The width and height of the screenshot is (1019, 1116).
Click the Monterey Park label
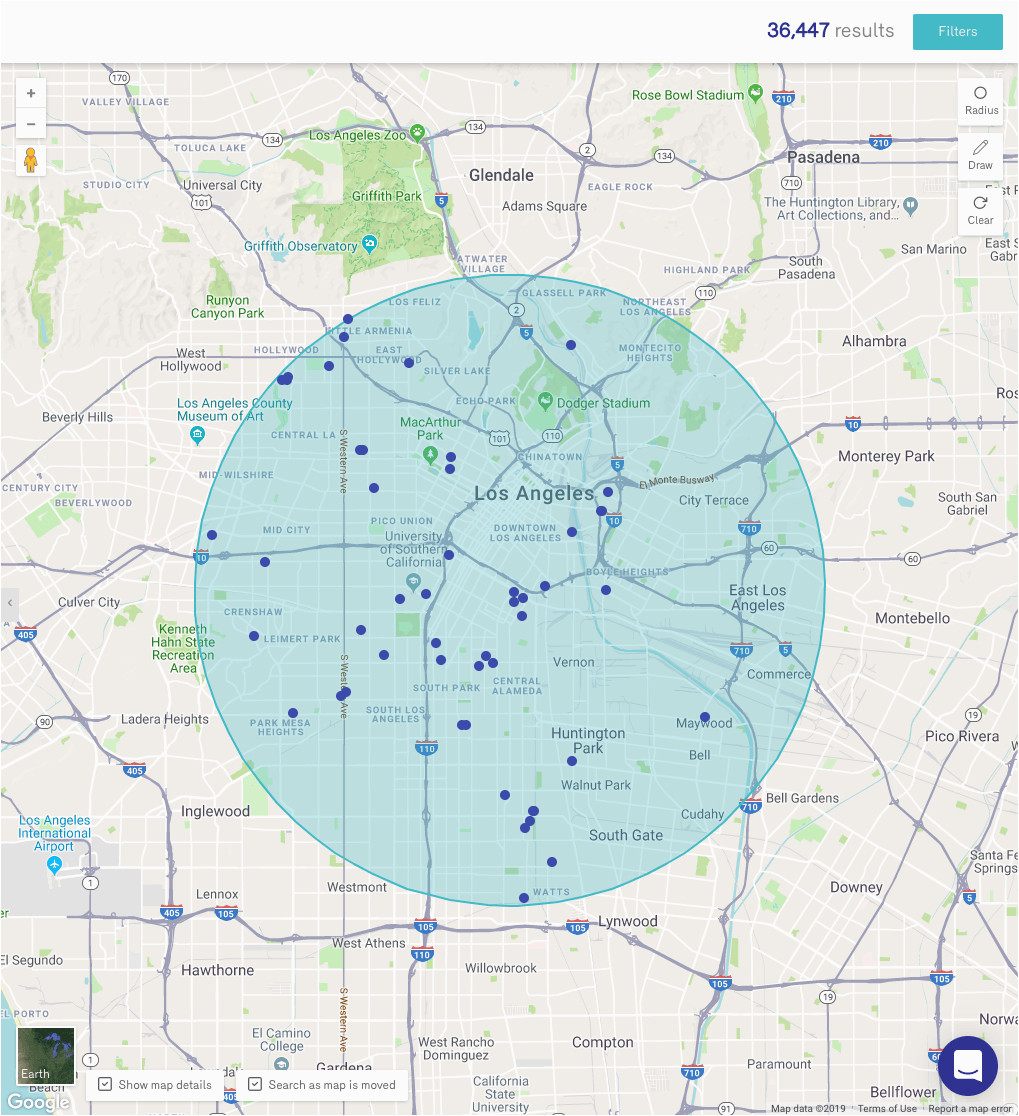886,456
